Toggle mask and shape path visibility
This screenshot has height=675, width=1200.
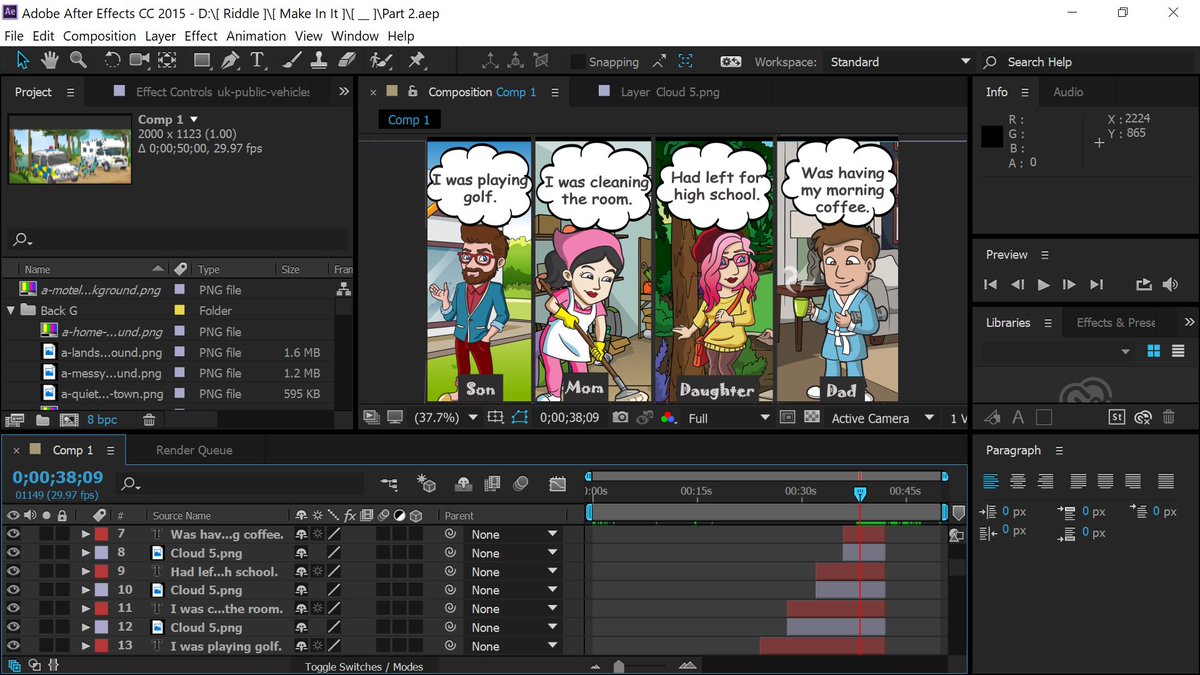coord(519,418)
